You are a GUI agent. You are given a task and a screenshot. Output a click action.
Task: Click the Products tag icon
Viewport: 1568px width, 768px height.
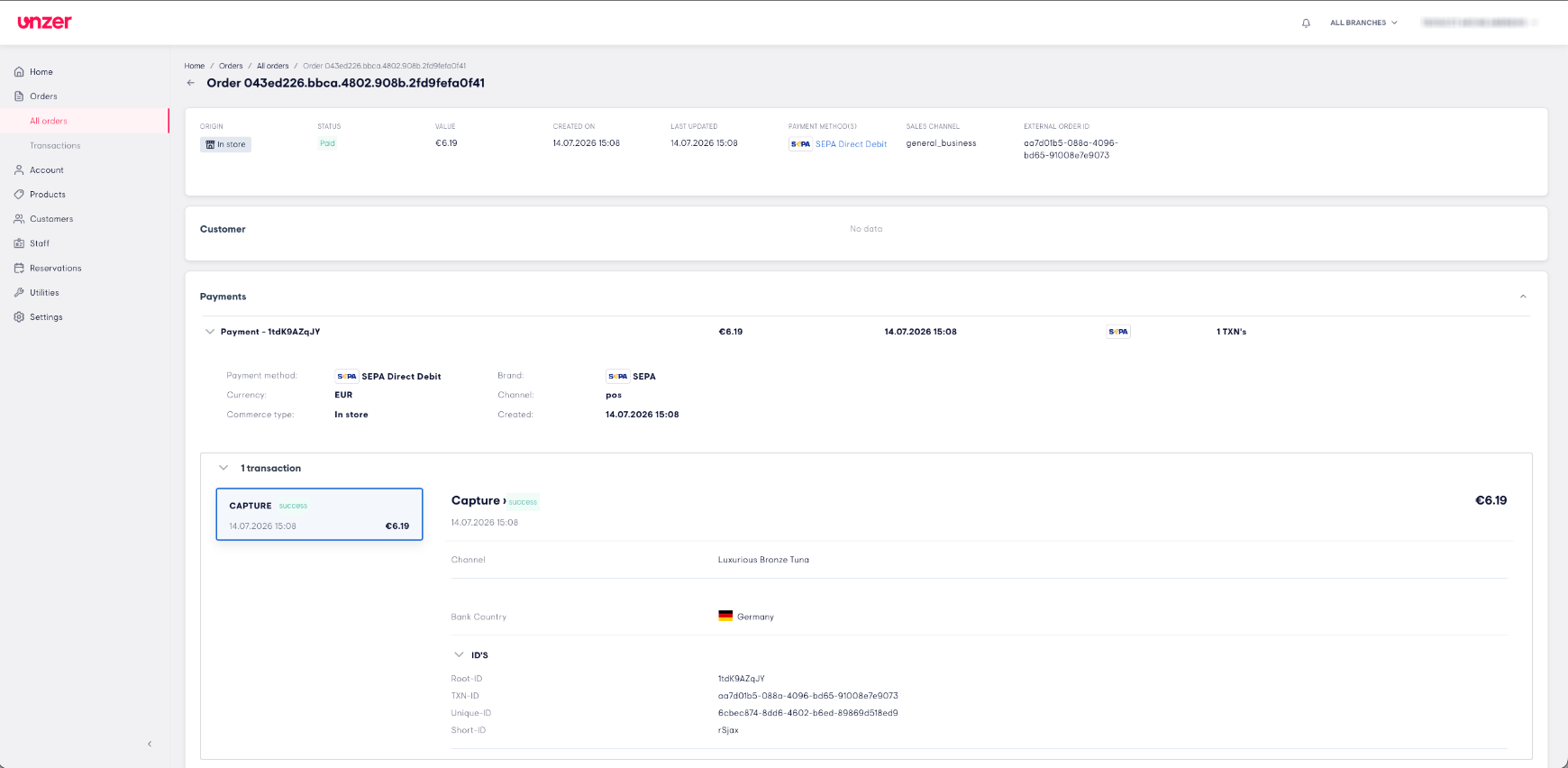click(19, 194)
